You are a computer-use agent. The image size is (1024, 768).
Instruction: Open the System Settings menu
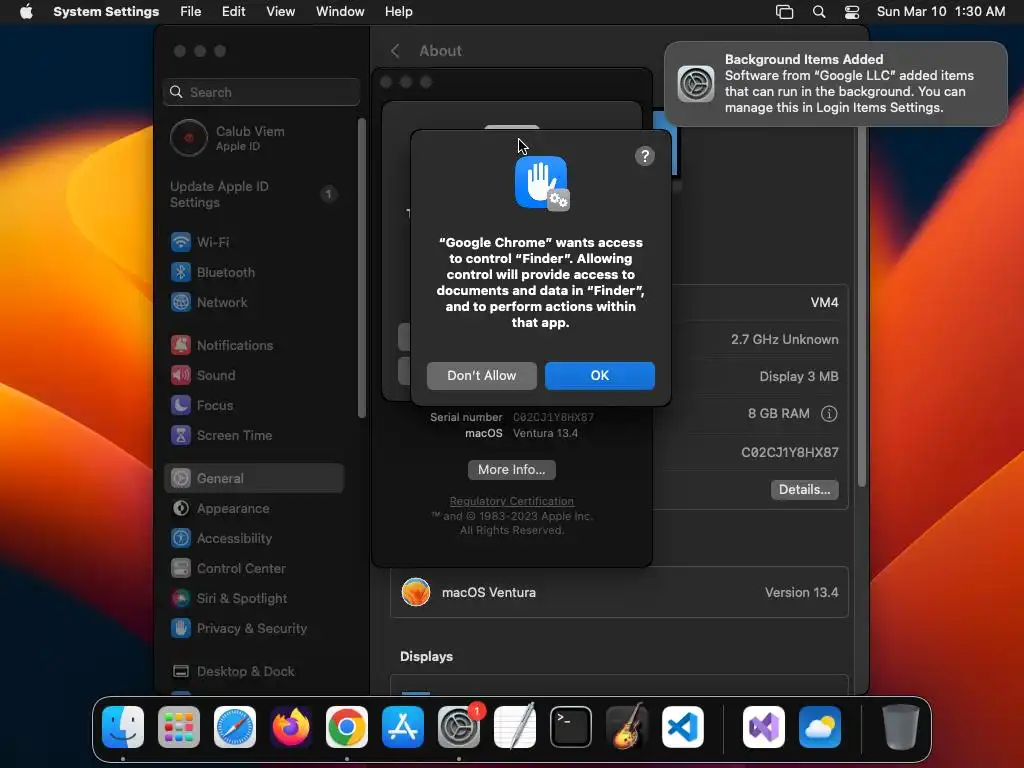[x=106, y=12]
